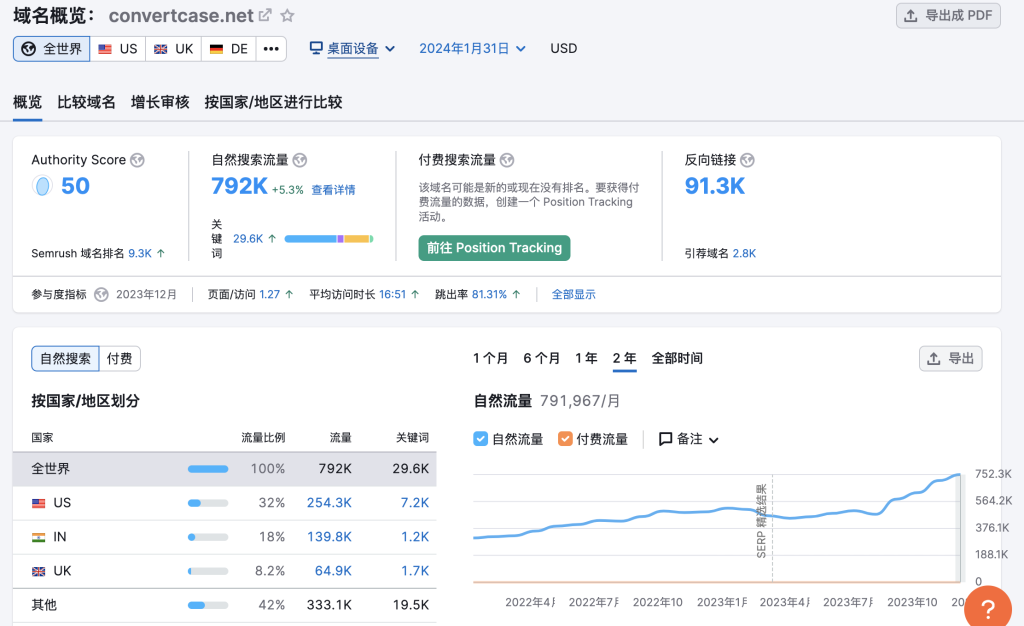1024x626 pixels.
Task: Open the 概览 tab
Action: pyautogui.click(x=27, y=102)
